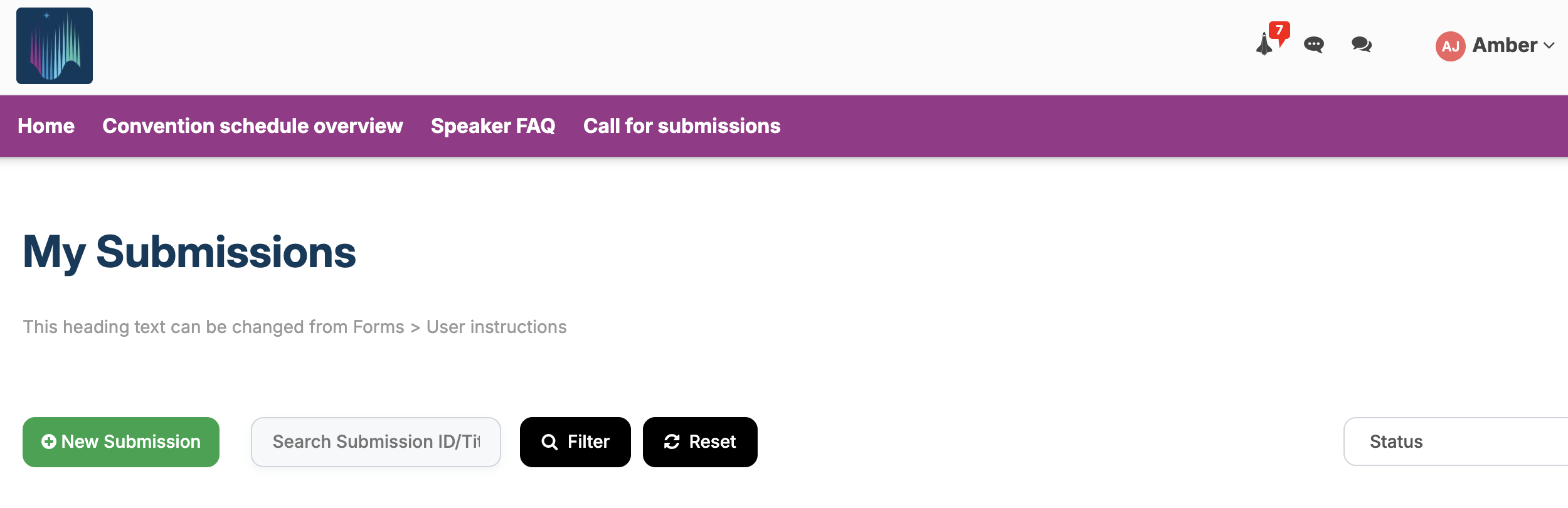1568x508 pixels.
Task: Open Call for submissions page
Action: coord(682,126)
